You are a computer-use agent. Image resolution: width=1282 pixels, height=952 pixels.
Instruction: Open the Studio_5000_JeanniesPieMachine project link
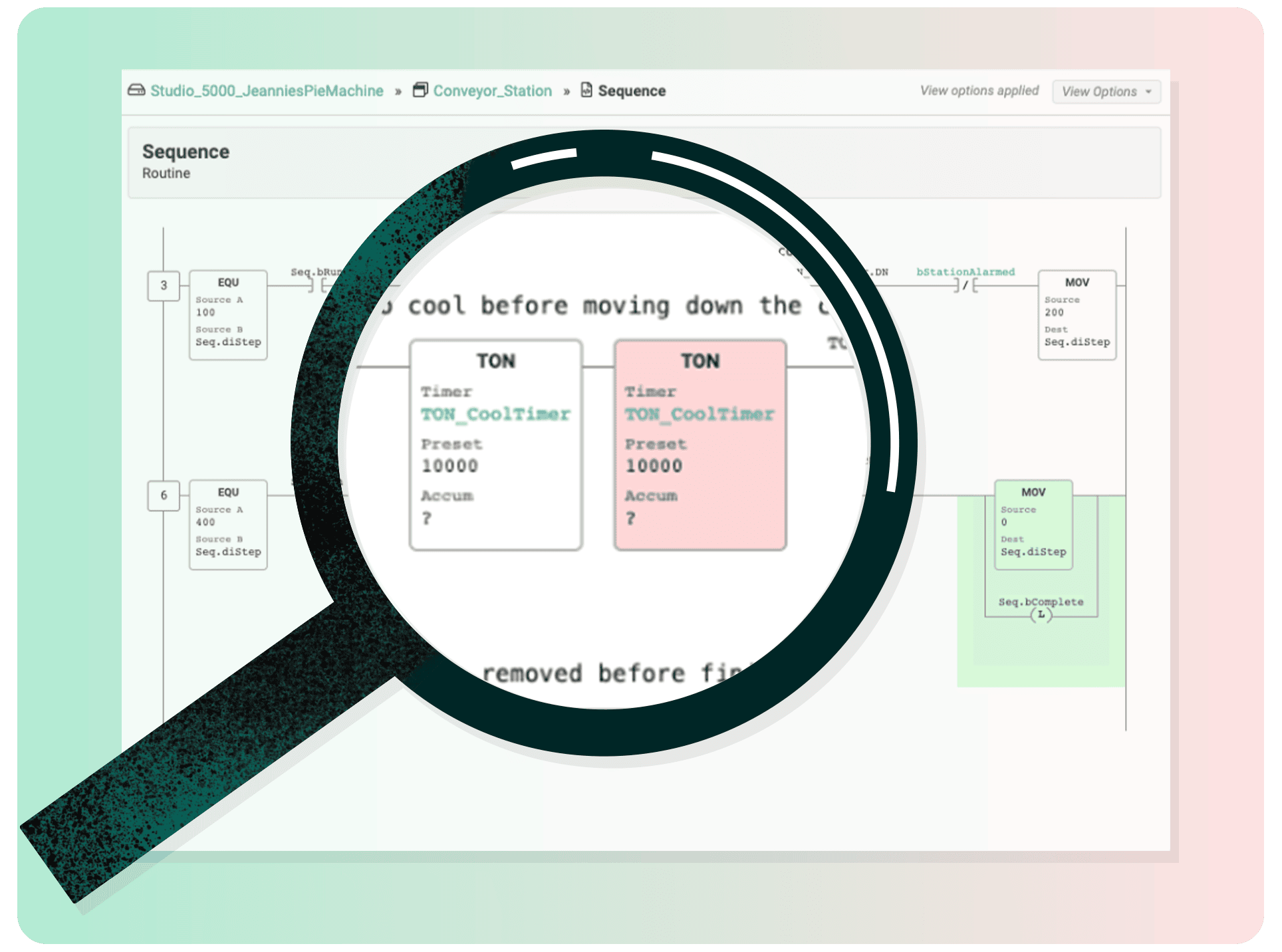pyautogui.click(x=266, y=91)
